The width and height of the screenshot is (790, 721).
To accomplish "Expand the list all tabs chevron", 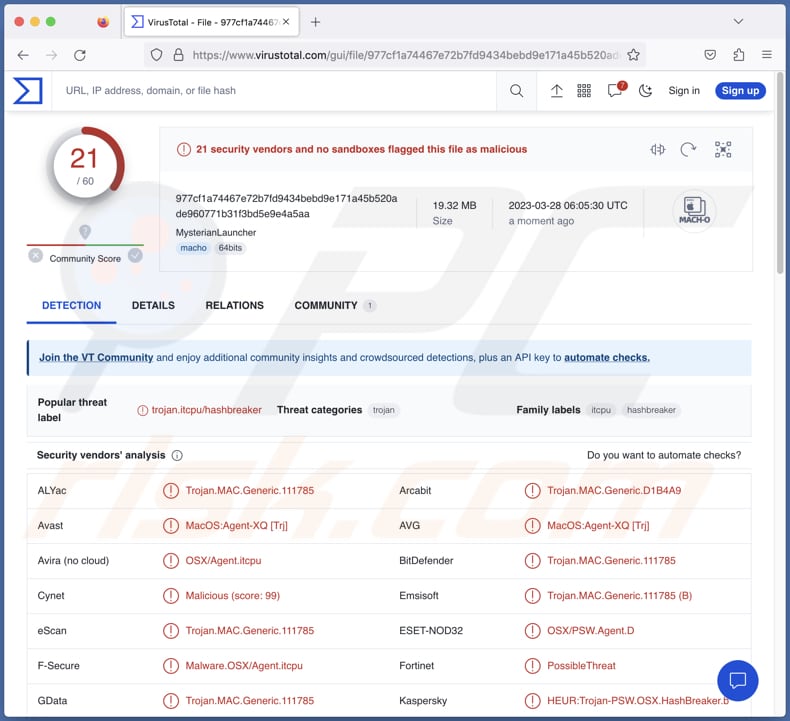I will 738,21.
